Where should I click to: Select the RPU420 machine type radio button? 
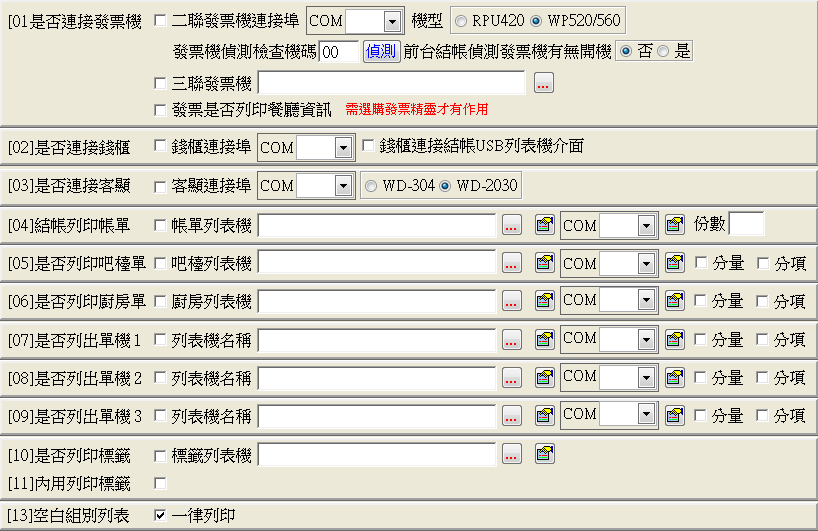click(461, 21)
